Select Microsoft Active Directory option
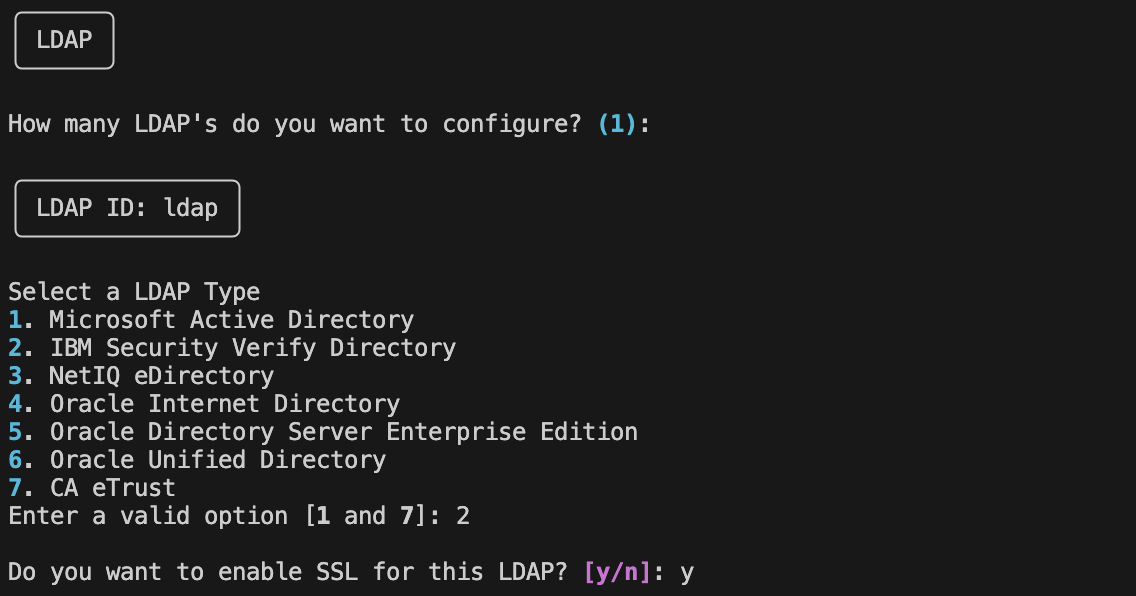Image resolution: width=1136 pixels, height=596 pixels. tap(211, 320)
